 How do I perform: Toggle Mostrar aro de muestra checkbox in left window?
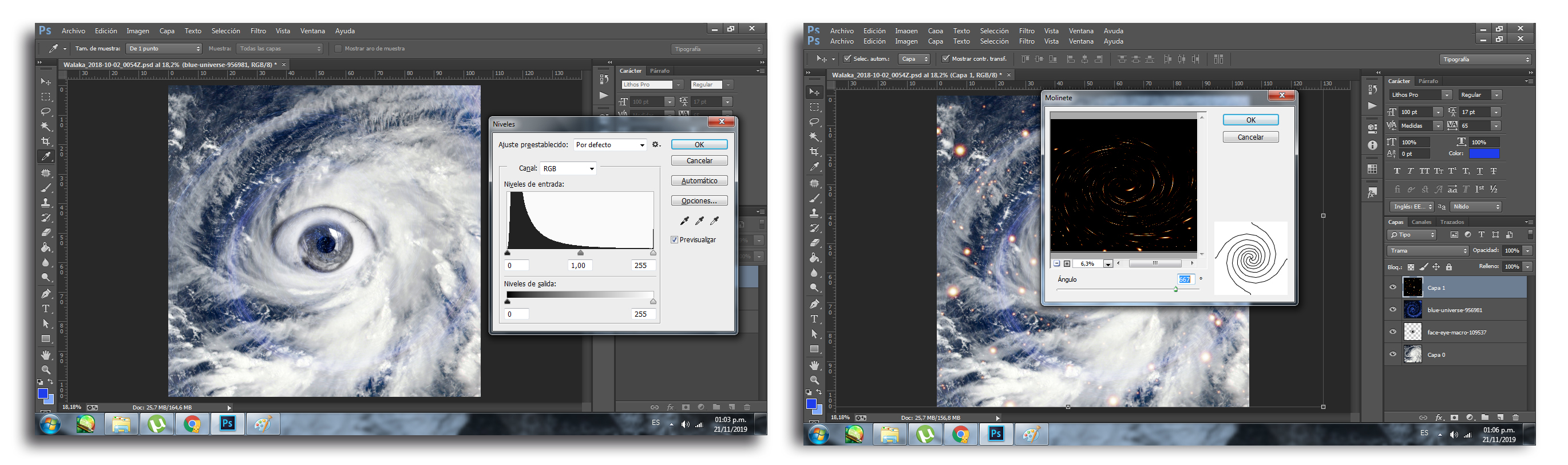(x=338, y=49)
